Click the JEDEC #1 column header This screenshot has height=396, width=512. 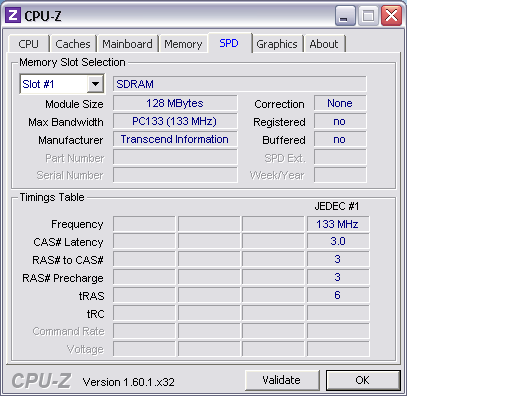tap(337, 206)
